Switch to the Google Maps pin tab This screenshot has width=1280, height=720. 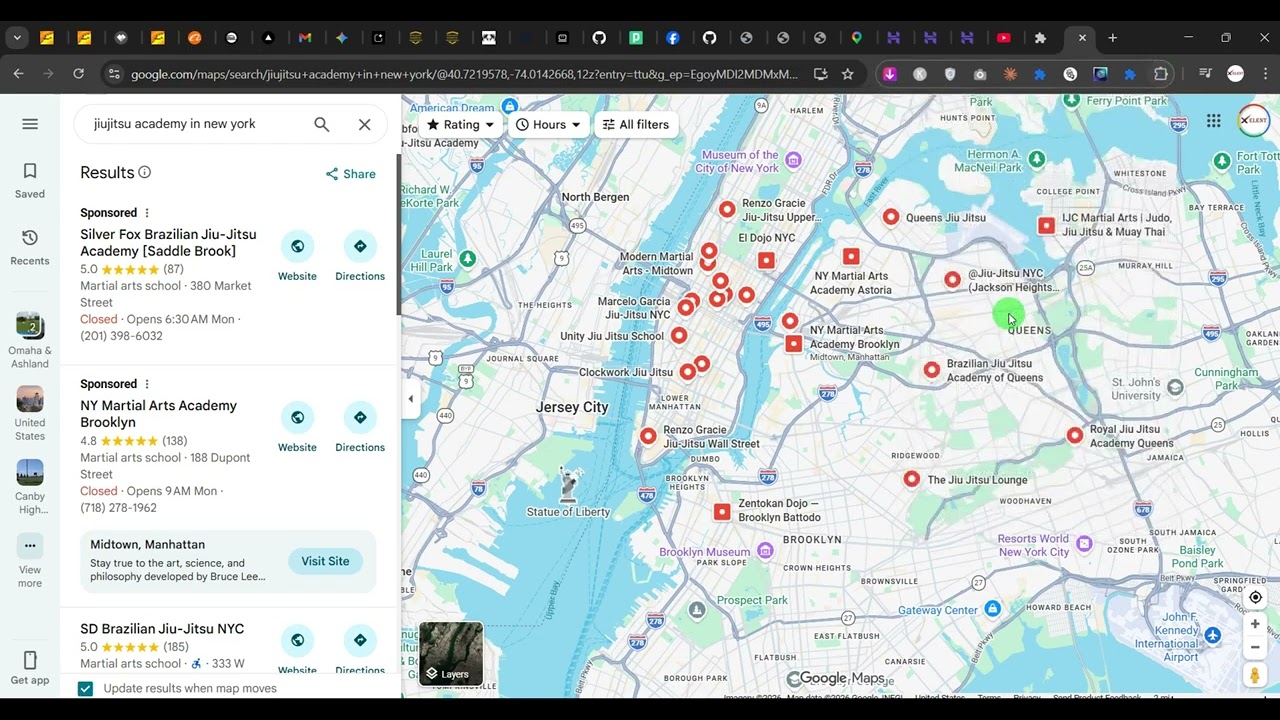click(857, 38)
